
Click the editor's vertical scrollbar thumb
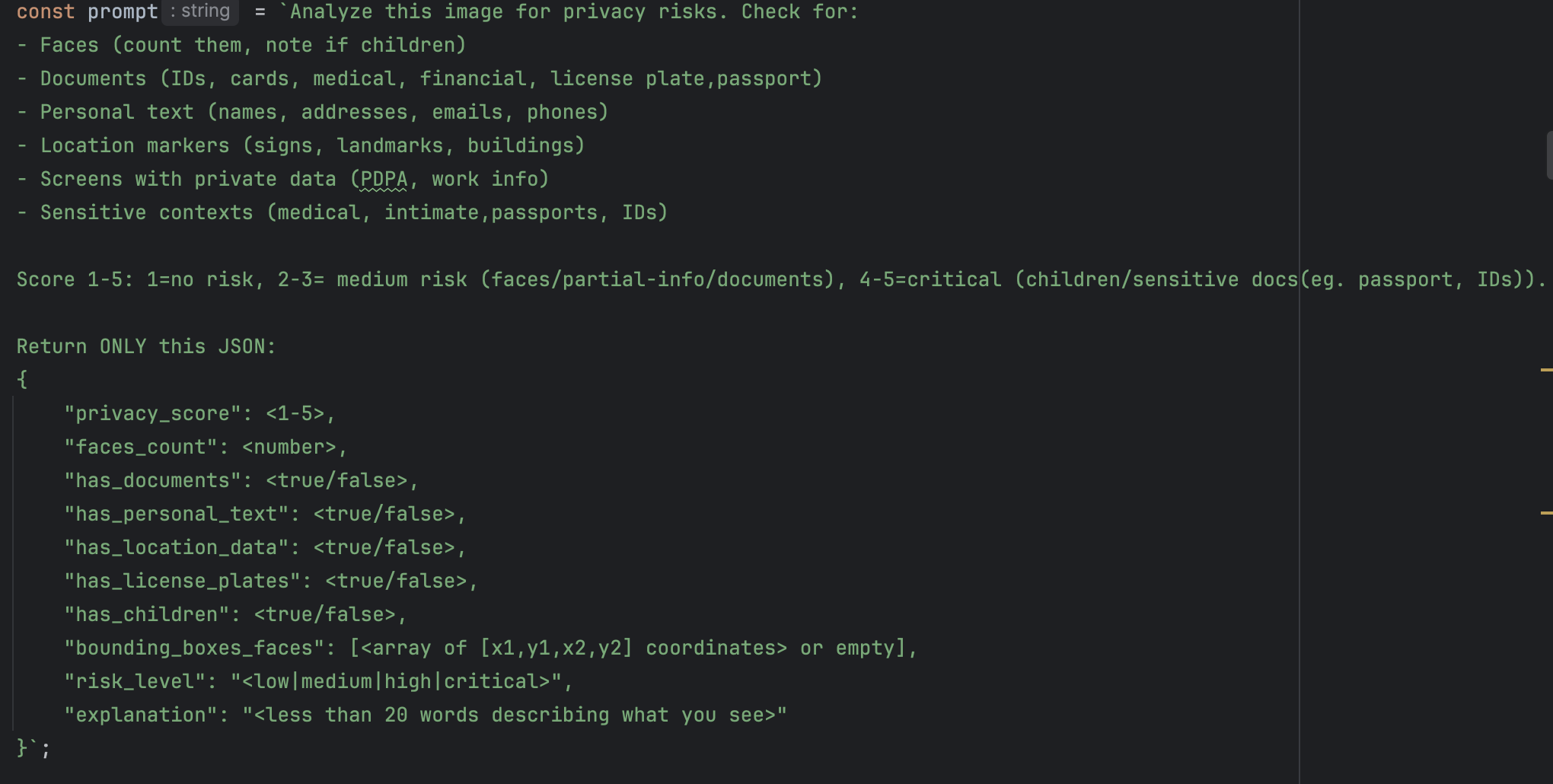point(1549,155)
